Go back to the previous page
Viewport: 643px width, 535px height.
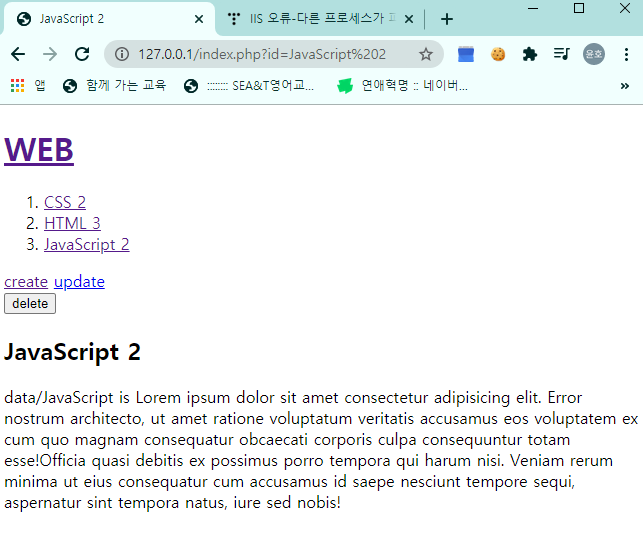[x=18, y=54]
